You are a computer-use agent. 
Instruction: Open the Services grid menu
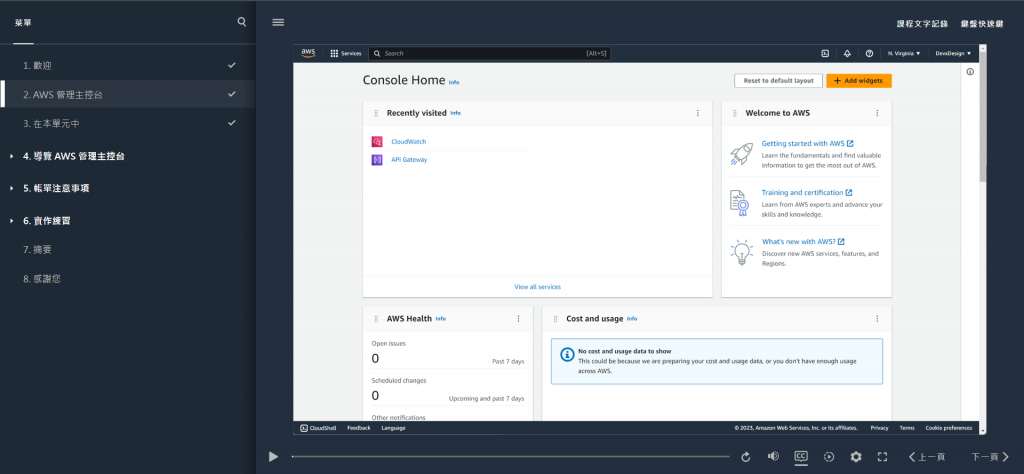pos(345,54)
